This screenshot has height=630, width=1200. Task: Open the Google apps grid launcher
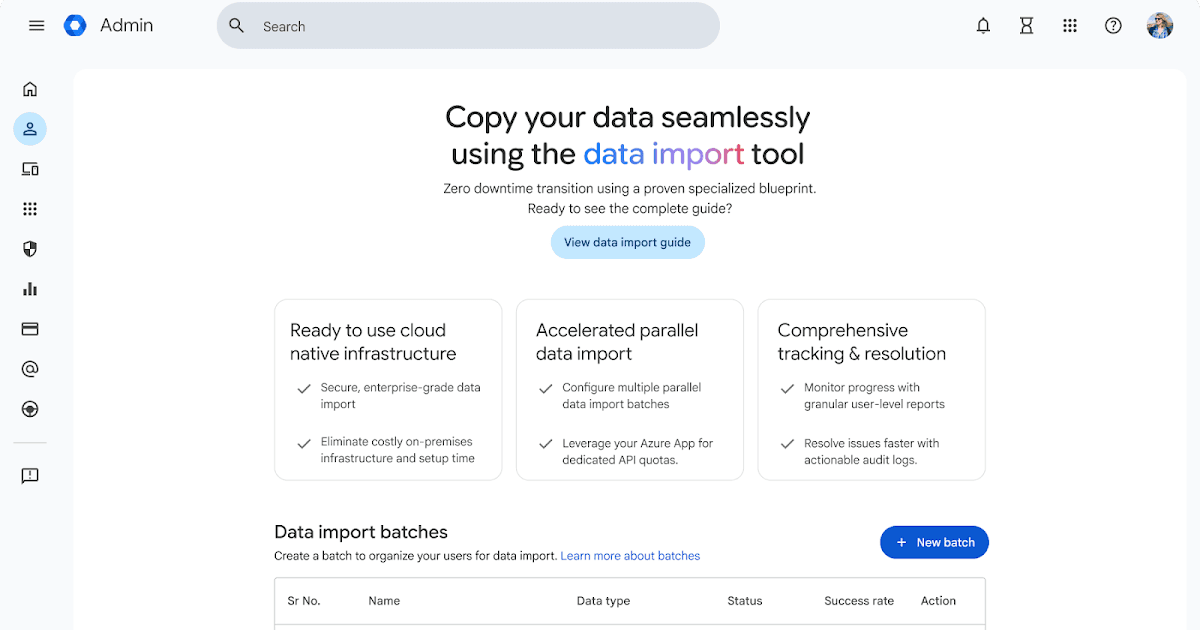tap(1070, 26)
